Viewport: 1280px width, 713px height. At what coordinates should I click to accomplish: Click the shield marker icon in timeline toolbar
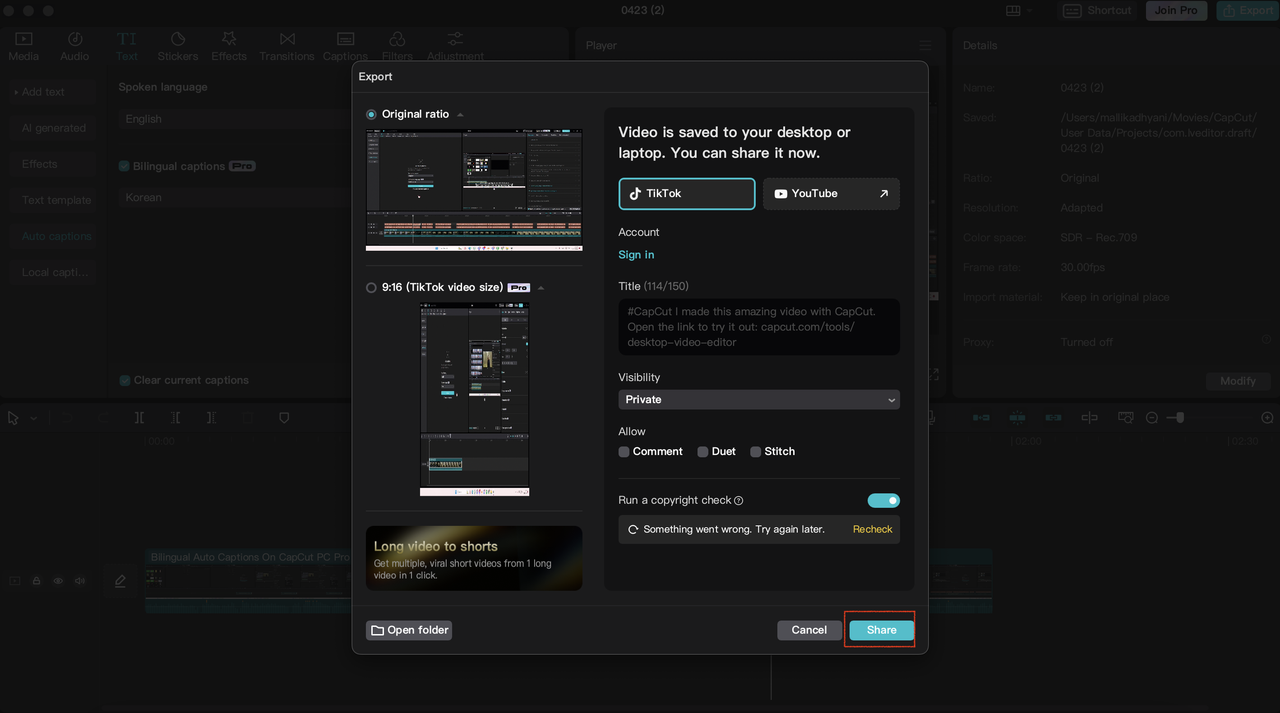click(284, 418)
